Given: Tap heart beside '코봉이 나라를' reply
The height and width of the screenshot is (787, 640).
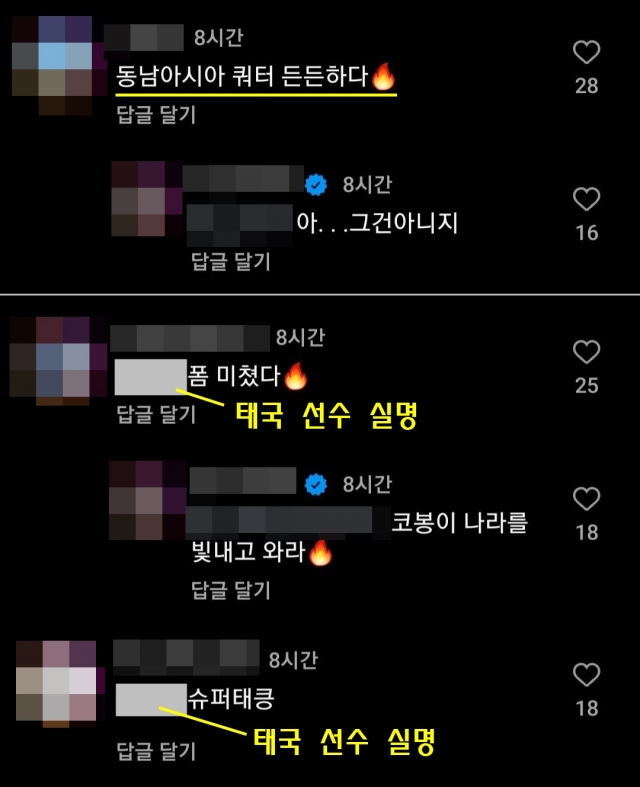Looking at the screenshot, I should coord(586,499).
